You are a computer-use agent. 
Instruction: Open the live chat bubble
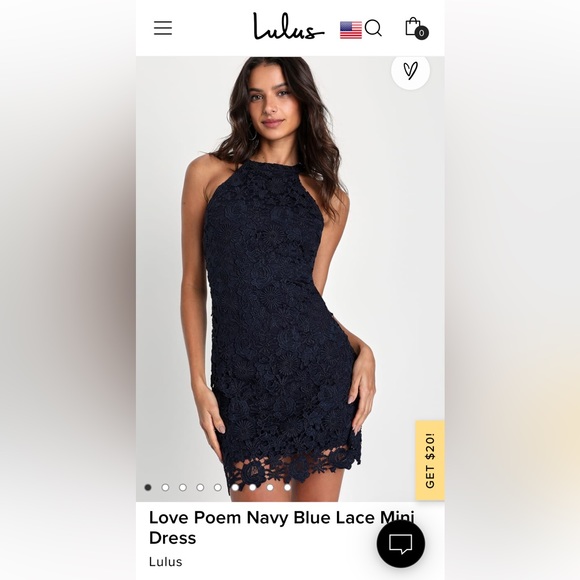(x=401, y=544)
